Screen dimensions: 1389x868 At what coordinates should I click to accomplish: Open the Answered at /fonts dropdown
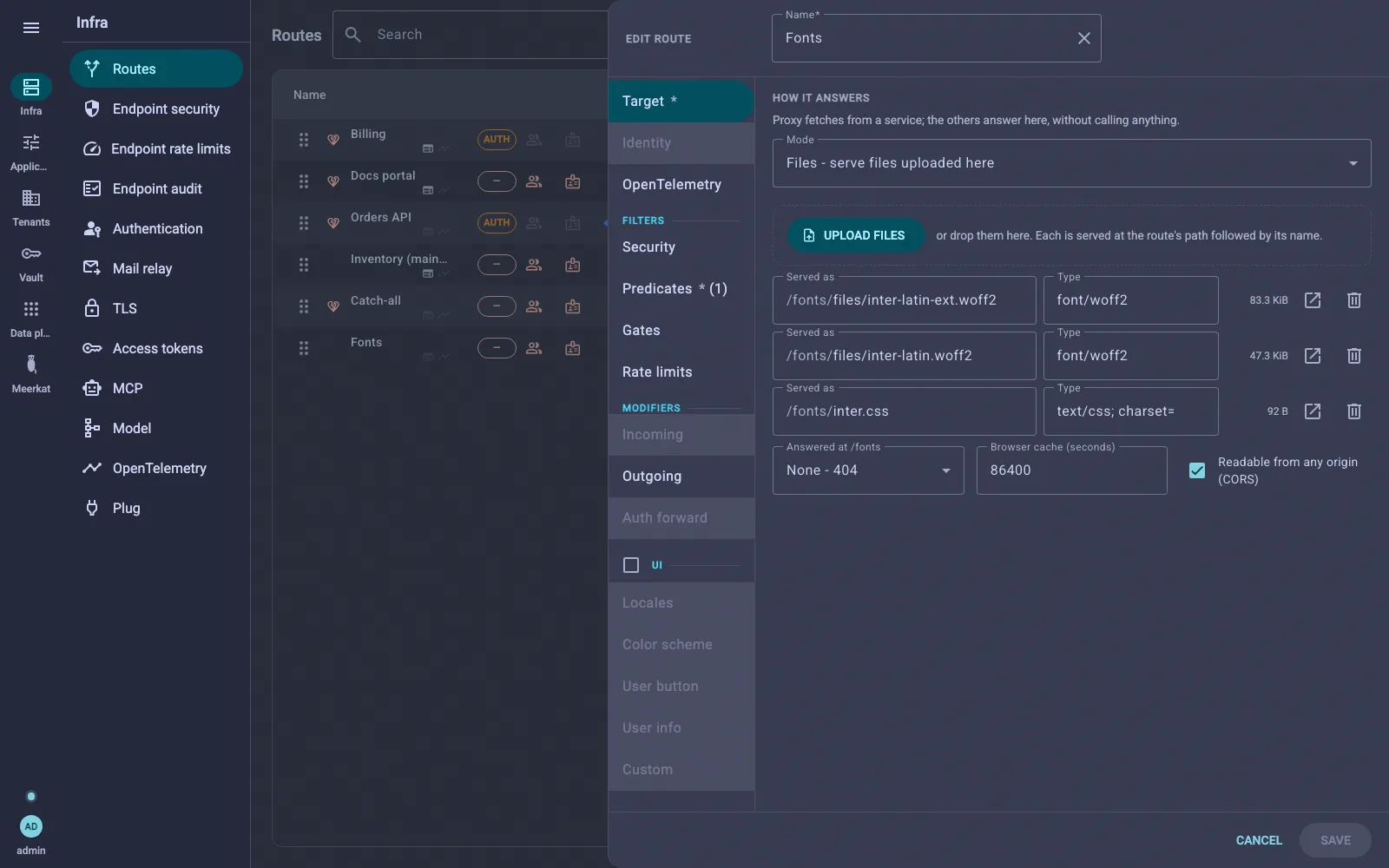tap(868, 470)
